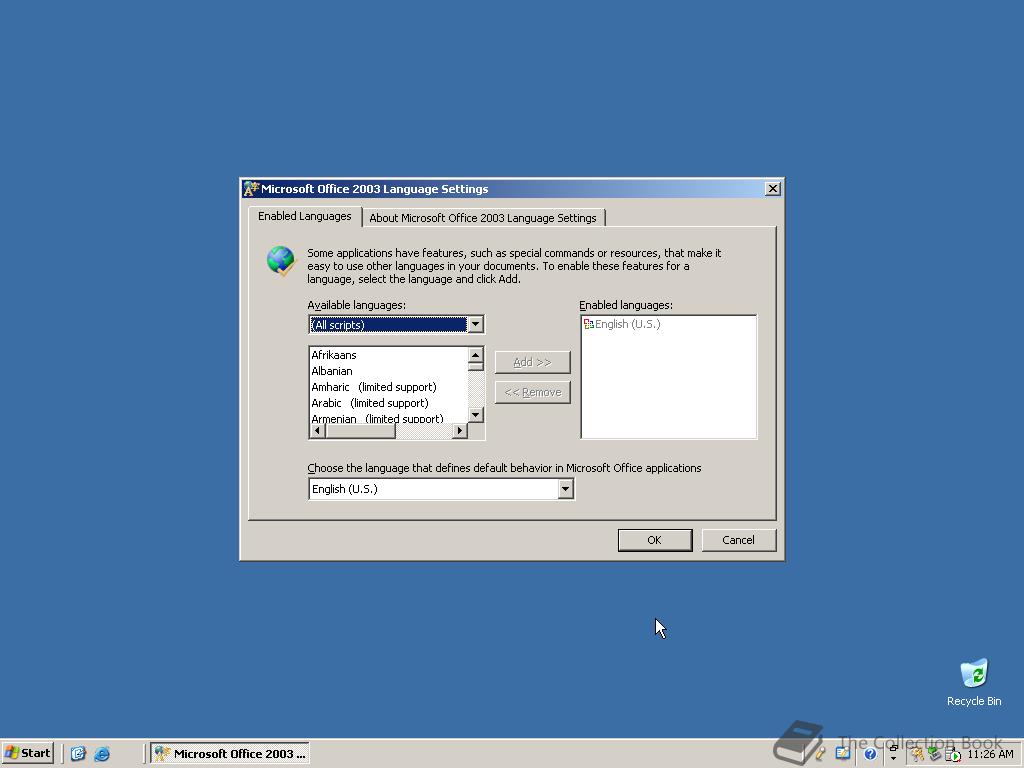Viewport: 1024px width, 768px height.
Task: Click the keys icon in system tray
Action: (x=917, y=754)
